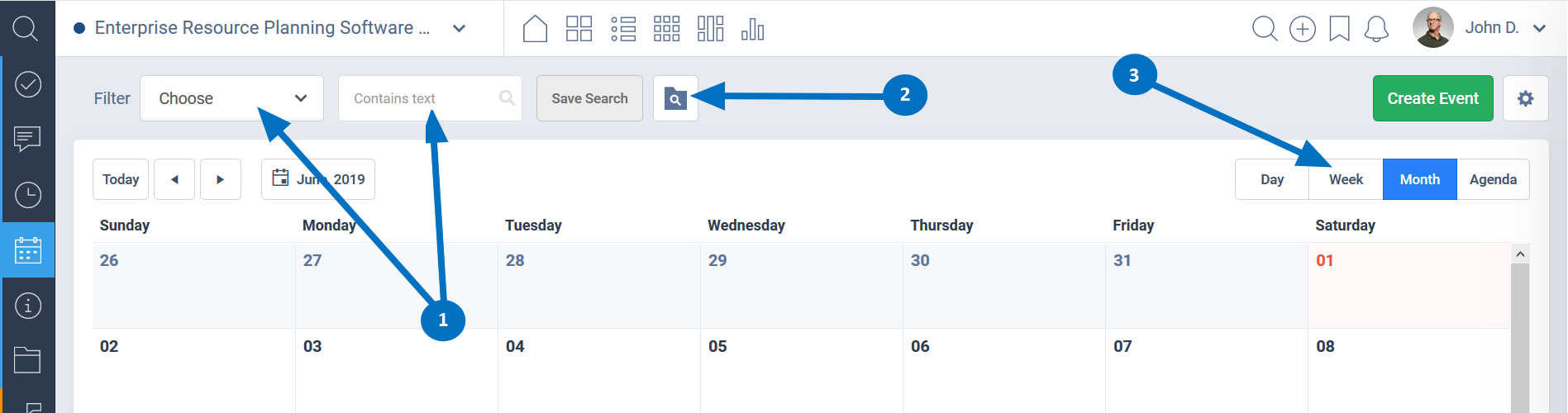Viewport: 1568px width, 413px height.
Task: Switch to the Week view
Action: click(x=1346, y=179)
